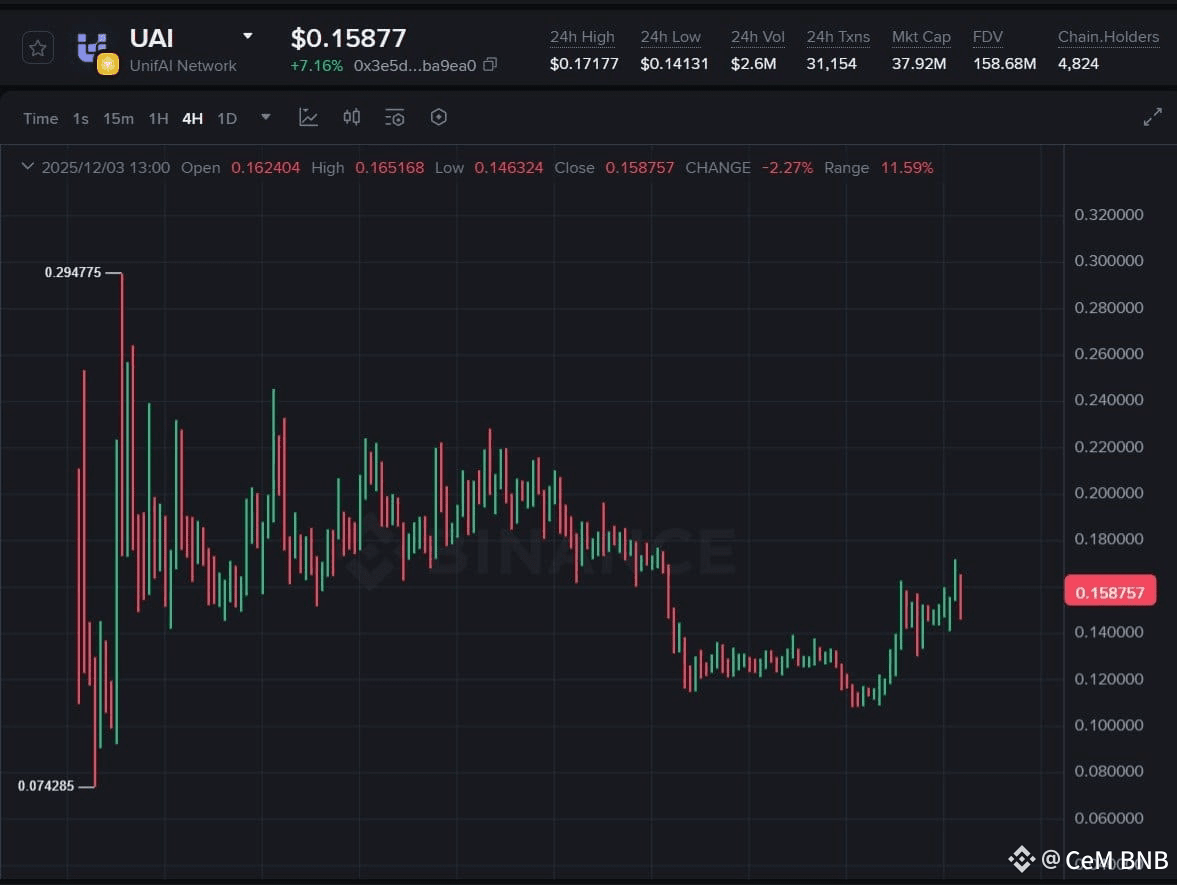Collapse the OHLC info row chevron
This screenshot has height=885, width=1177.
(28, 167)
